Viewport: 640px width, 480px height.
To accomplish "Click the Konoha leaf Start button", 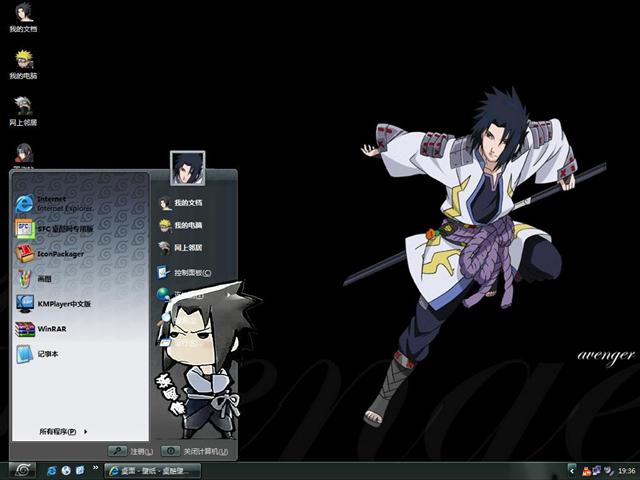I will point(22,471).
